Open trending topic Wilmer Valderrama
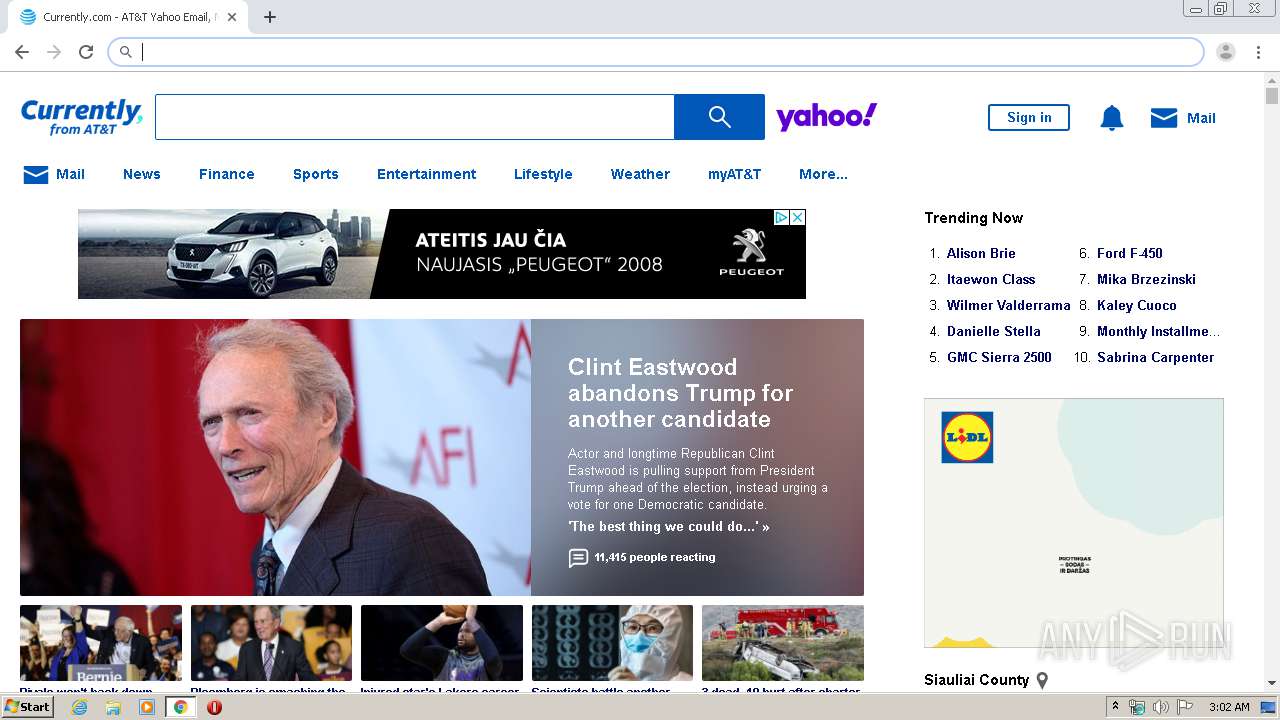The height and width of the screenshot is (720, 1280). (1009, 305)
